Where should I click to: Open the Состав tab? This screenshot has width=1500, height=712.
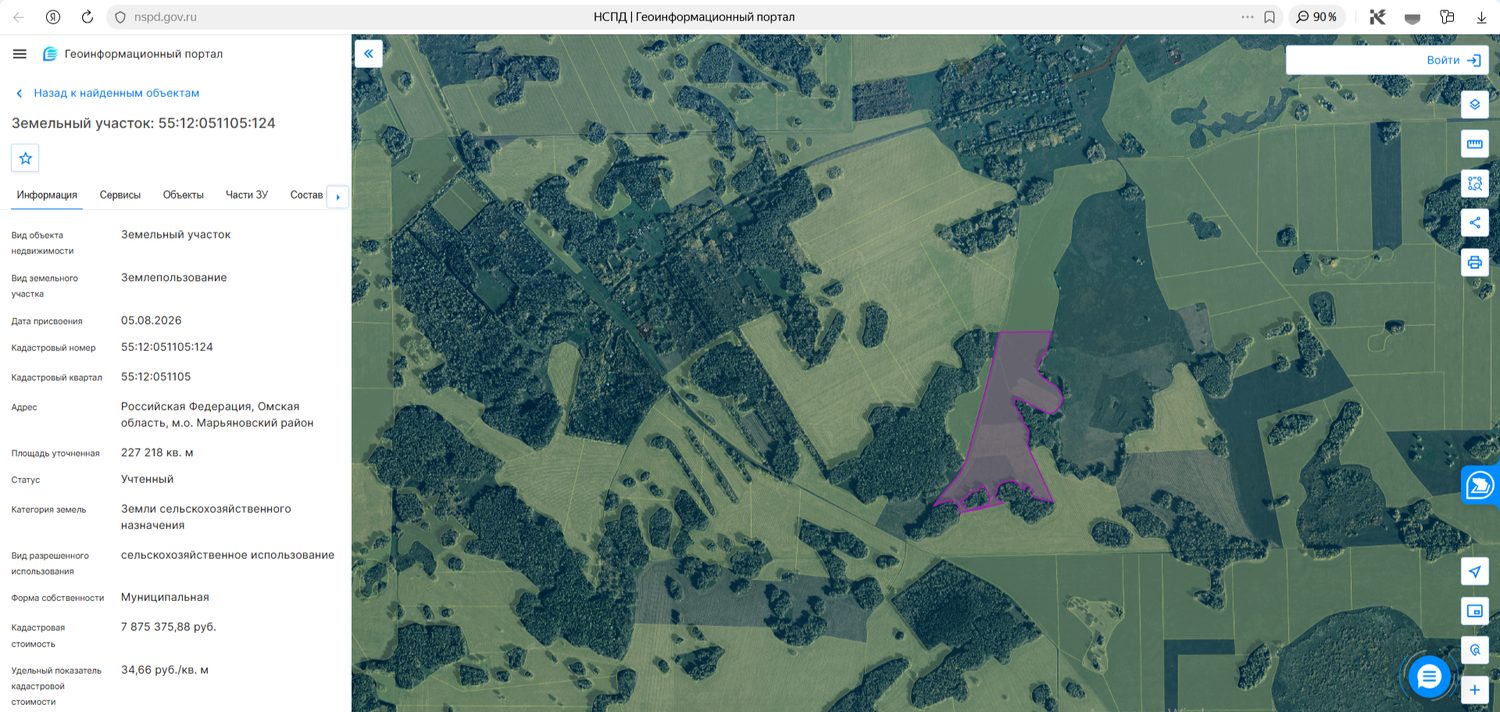[x=306, y=195]
